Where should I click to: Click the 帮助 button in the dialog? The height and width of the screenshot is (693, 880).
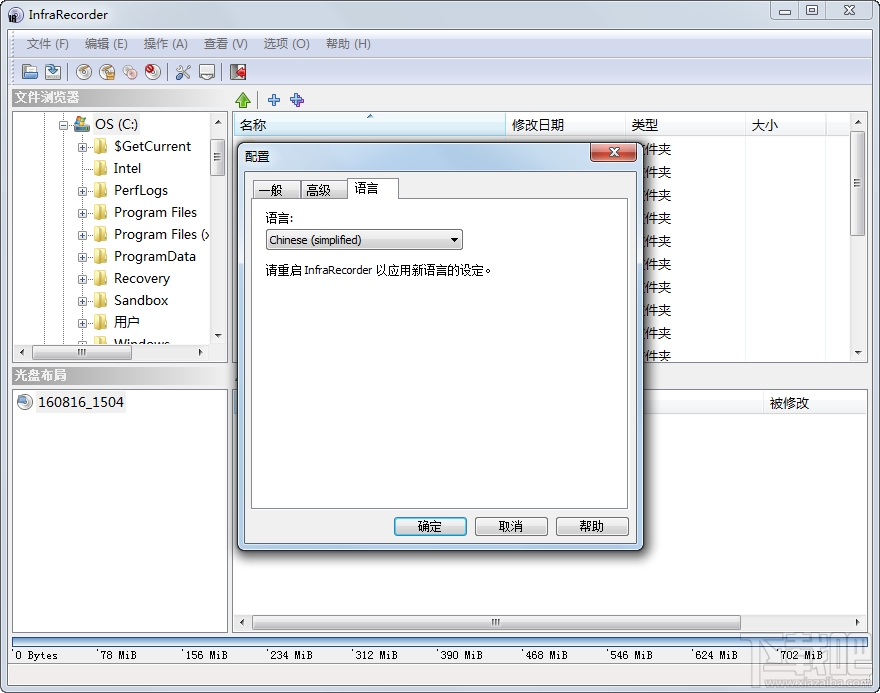pyautogui.click(x=592, y=526)
